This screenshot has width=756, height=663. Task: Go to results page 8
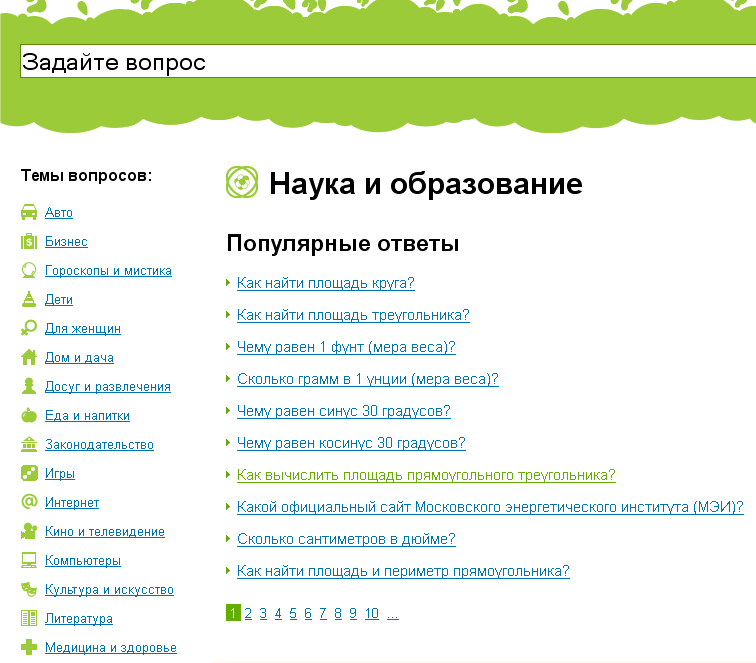[x=338, y=613]
